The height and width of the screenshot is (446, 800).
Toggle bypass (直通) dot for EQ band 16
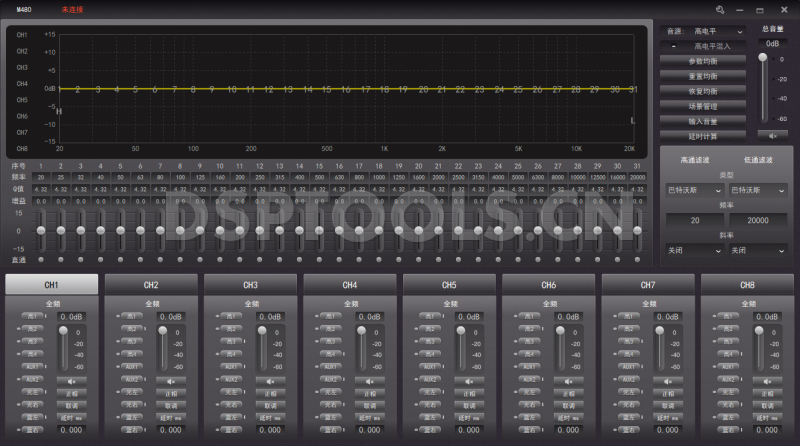tap(339, 260)
